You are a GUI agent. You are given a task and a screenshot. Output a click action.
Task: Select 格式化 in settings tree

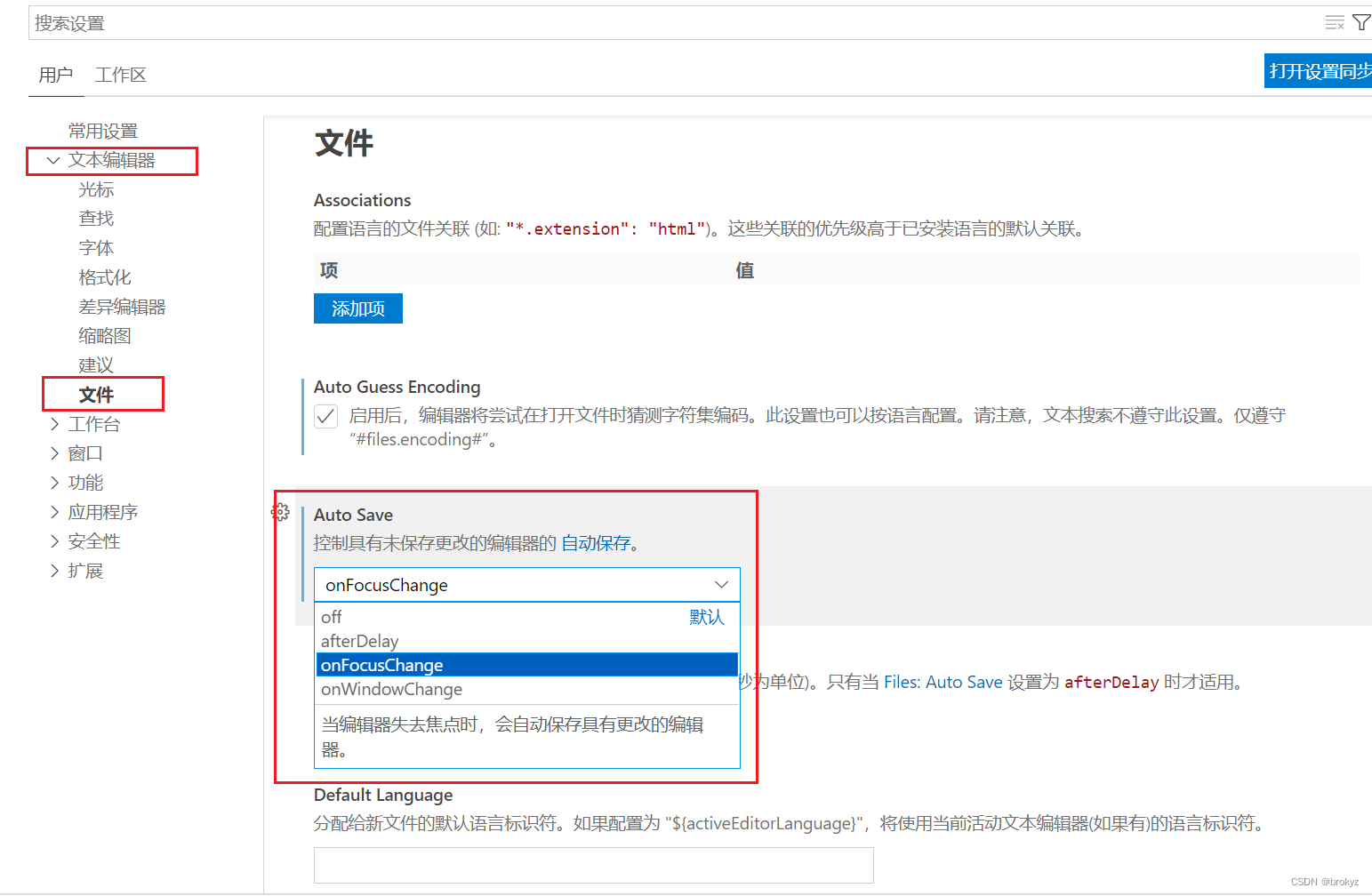point(105,277)
